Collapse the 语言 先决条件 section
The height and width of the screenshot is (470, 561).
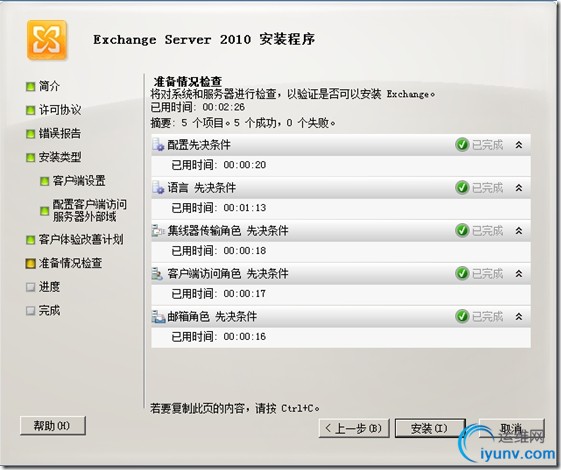[519, 188]
